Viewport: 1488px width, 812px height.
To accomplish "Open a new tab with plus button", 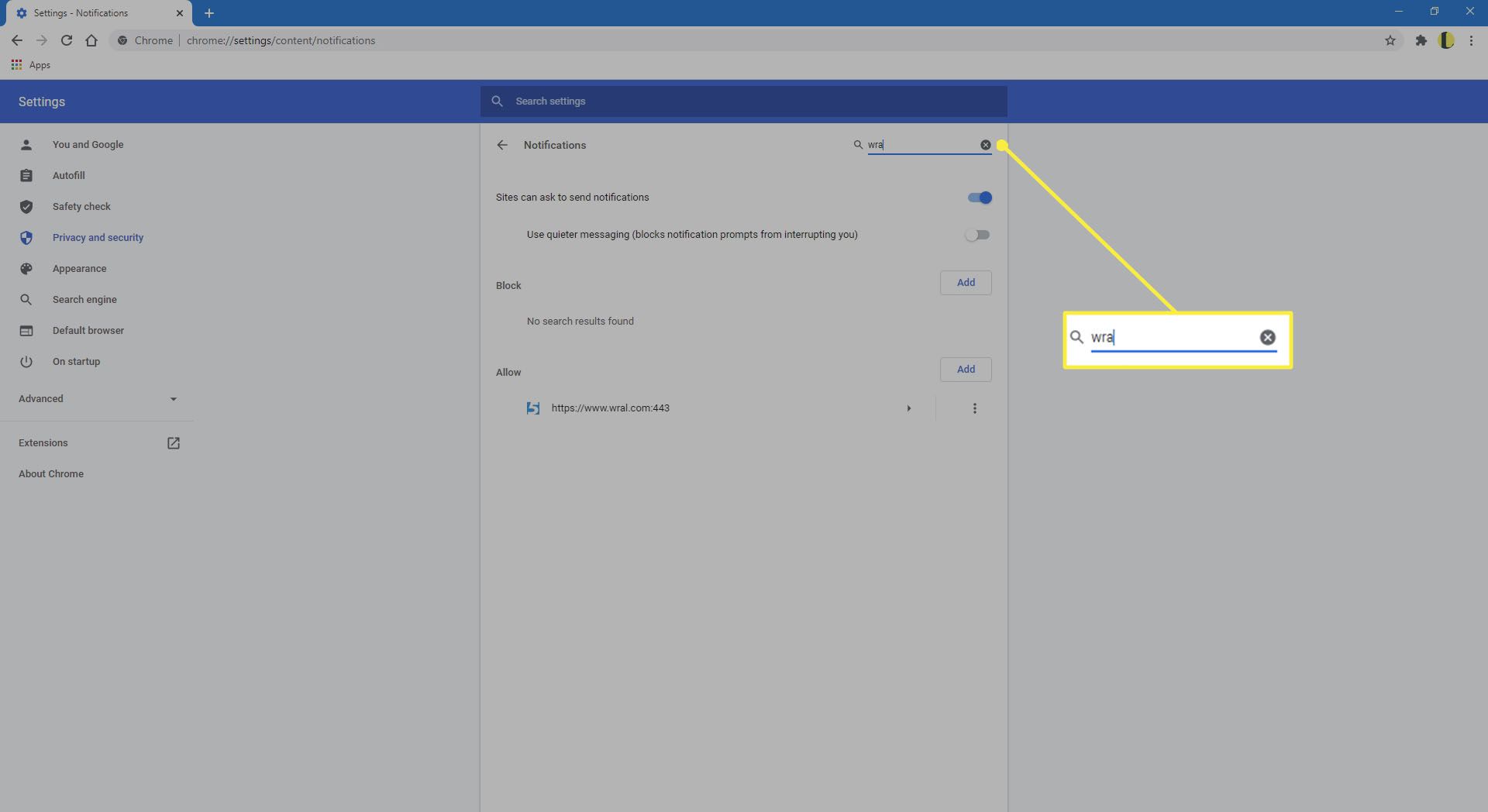I will coord(209,13).
